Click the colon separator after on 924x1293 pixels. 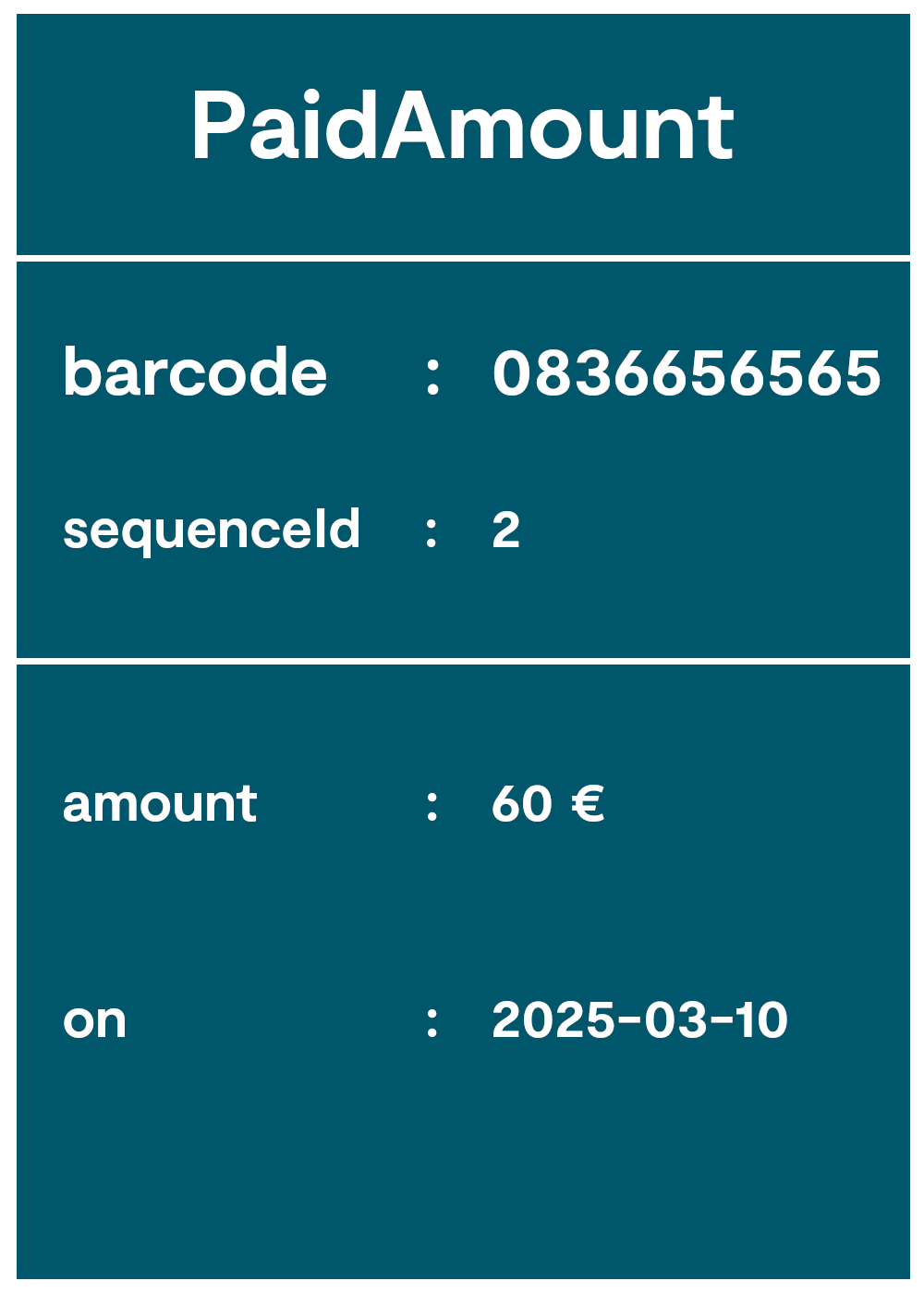[x=432, y=1022]
